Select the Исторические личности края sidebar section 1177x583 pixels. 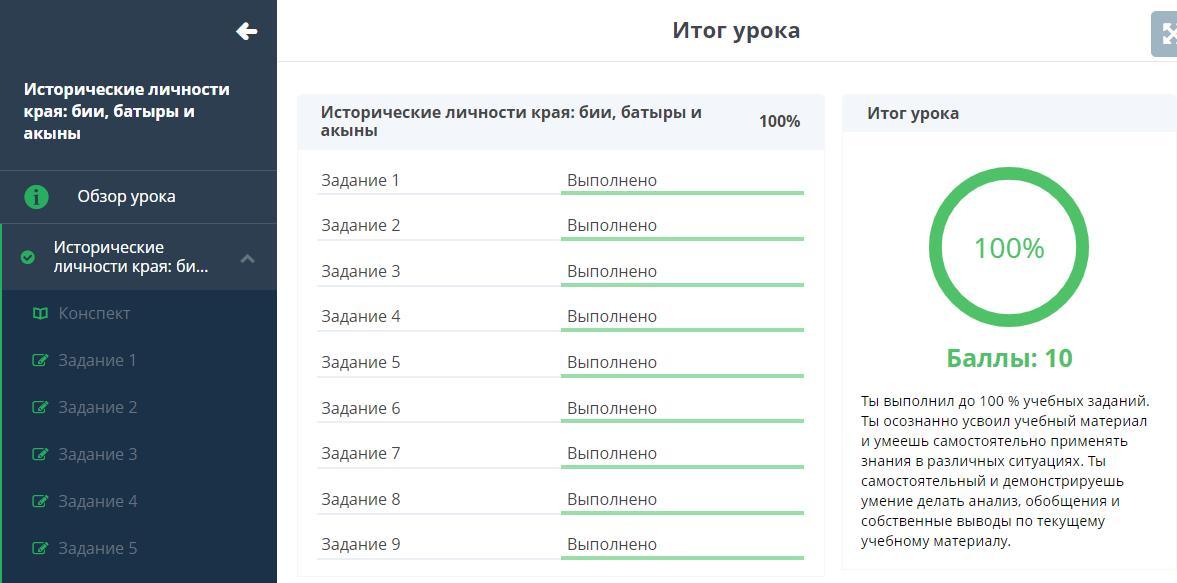point(130,257)
